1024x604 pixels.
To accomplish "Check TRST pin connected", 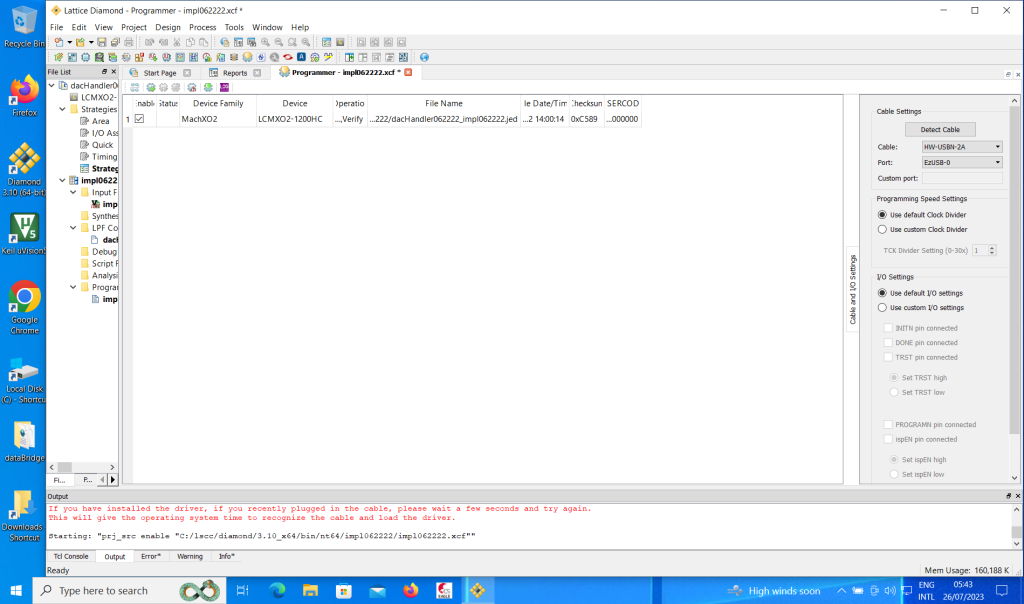I will [888, 357].
